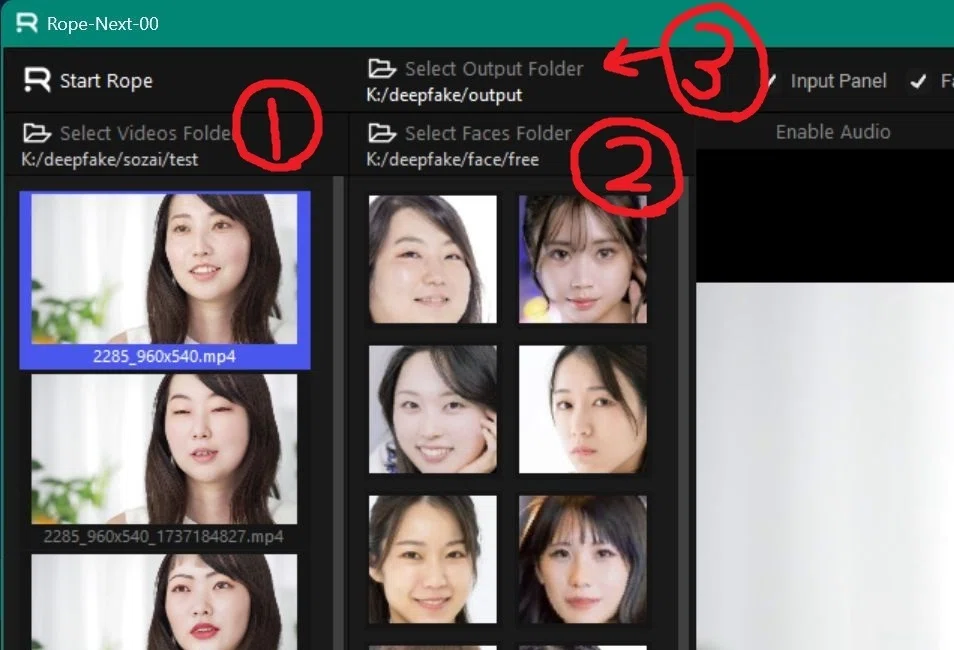Image resolution: width=954 pixels, height=650 pixels.
Task: Select round-faced woman face on white background
Action: click(433, 259)
